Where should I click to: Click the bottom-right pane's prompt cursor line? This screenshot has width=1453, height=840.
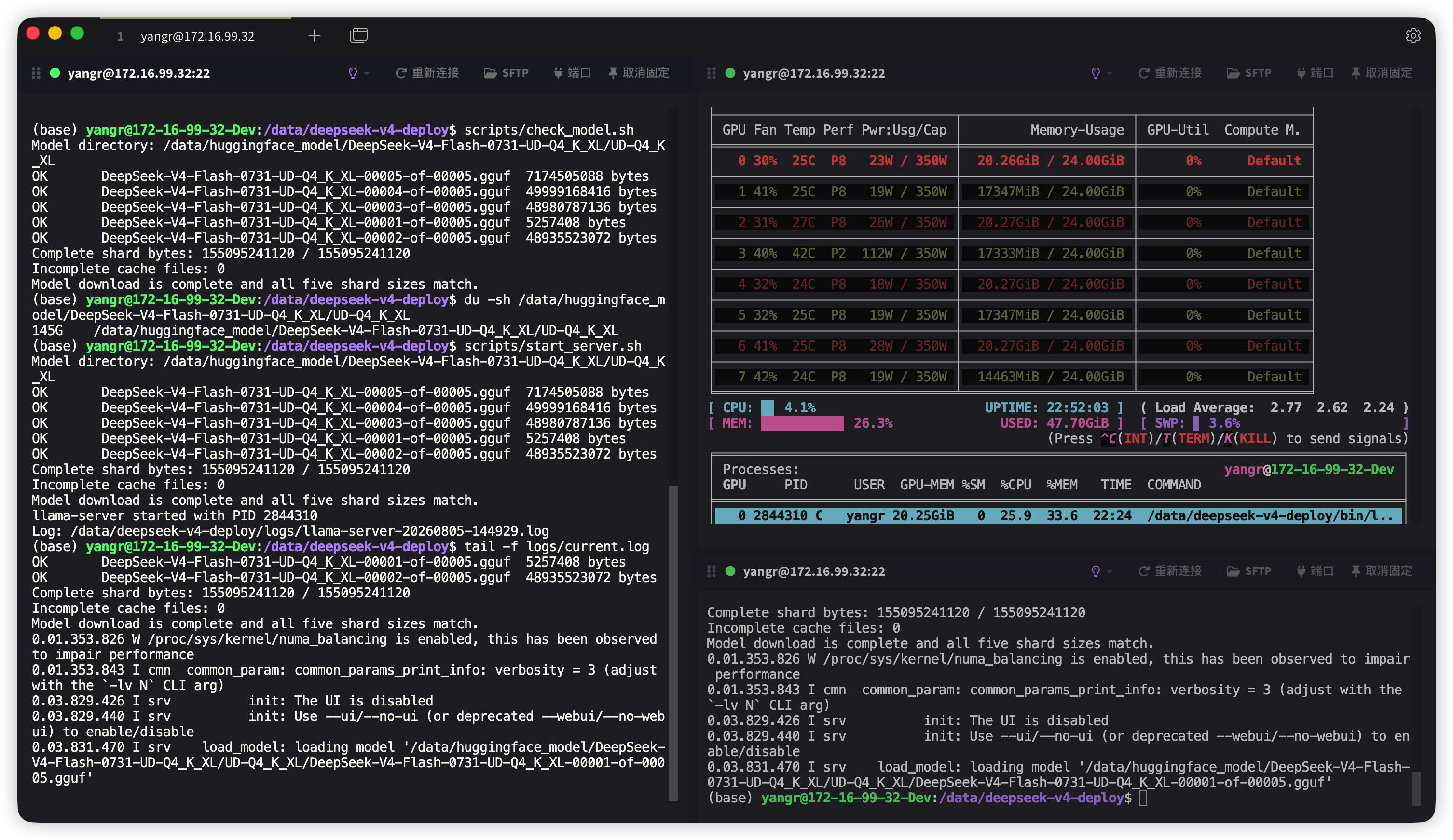tap(927, 798)
